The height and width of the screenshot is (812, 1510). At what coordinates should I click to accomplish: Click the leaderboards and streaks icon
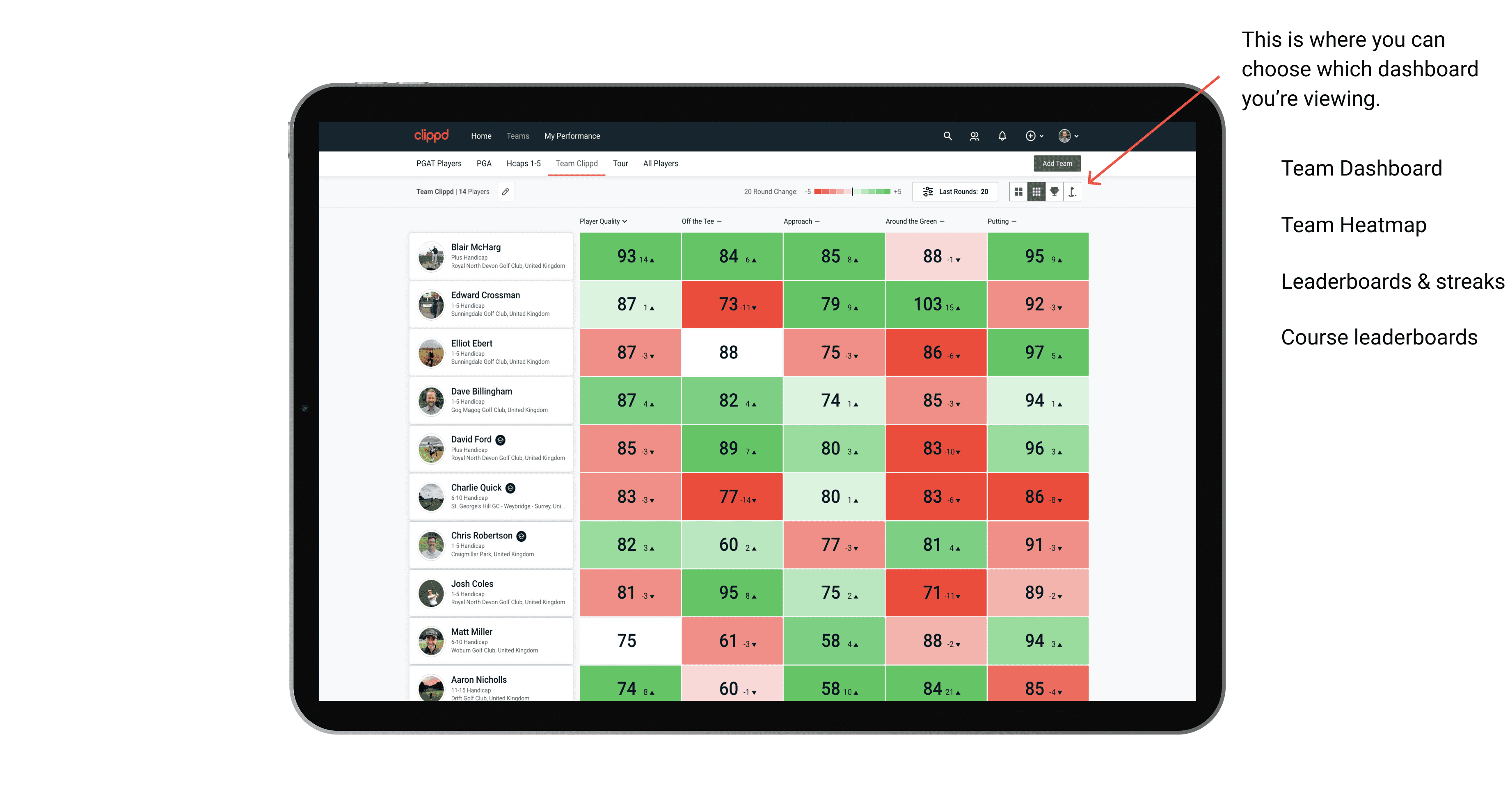coord(1054,193)
